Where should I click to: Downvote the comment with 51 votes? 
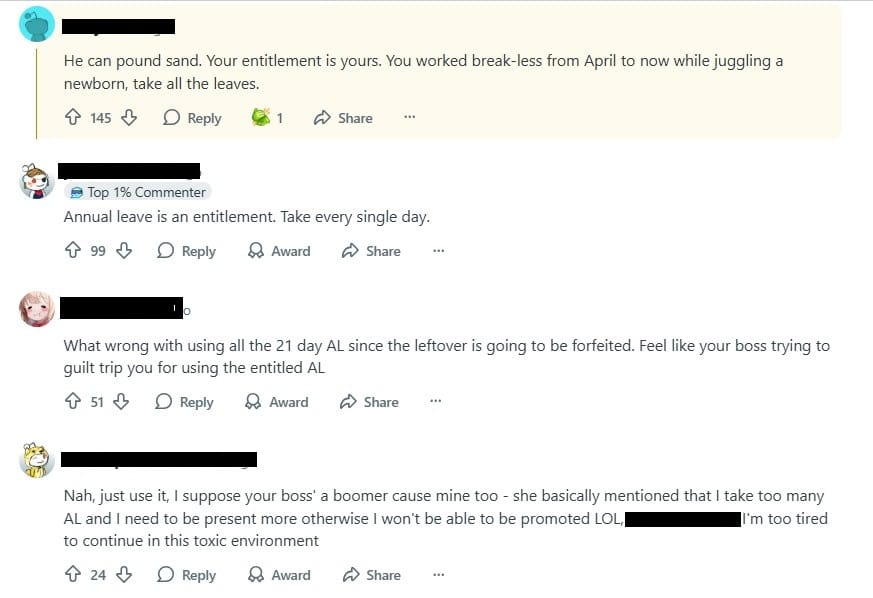[x=122, y=402]
